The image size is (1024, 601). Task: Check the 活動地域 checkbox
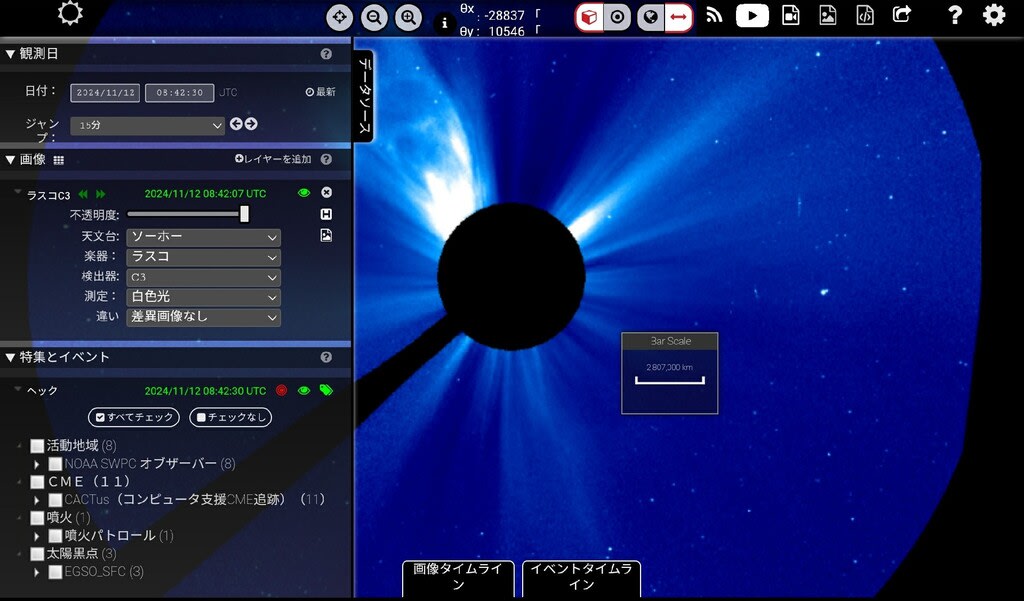pyautogui.click(x=37, y=446)
